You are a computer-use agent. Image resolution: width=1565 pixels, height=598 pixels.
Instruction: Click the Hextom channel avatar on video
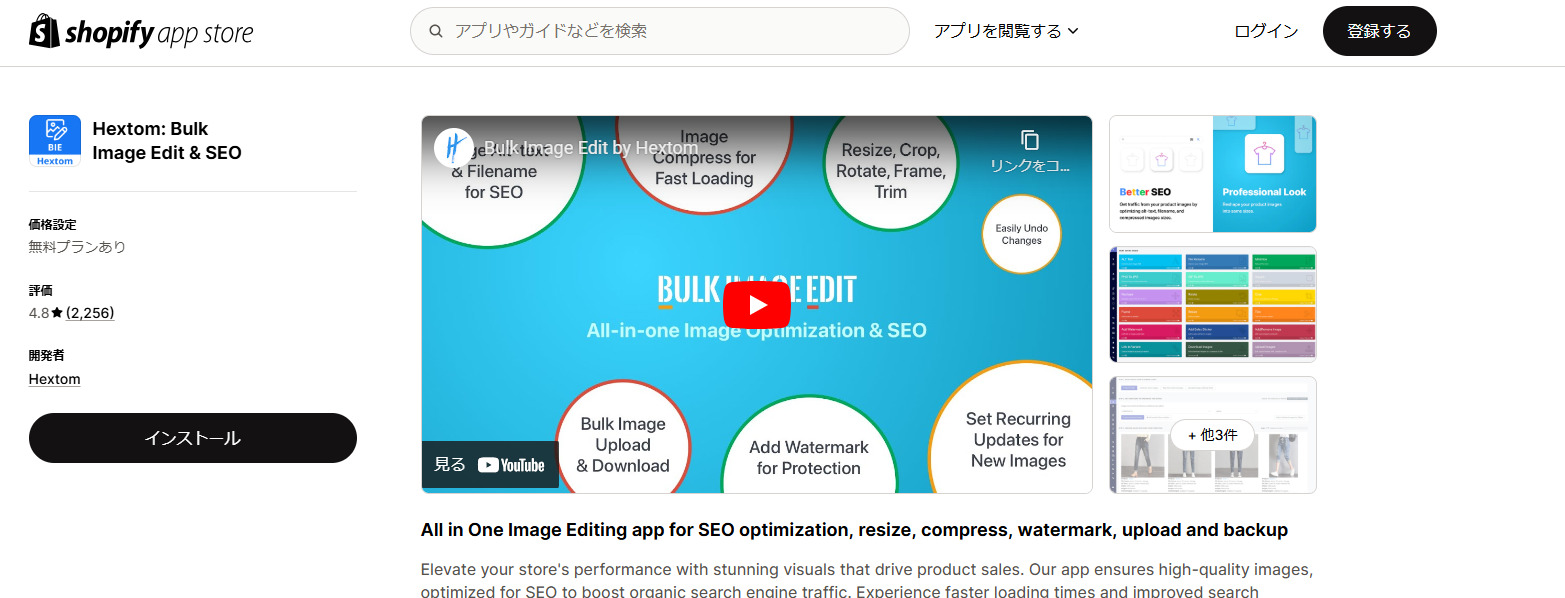(454, 148)
